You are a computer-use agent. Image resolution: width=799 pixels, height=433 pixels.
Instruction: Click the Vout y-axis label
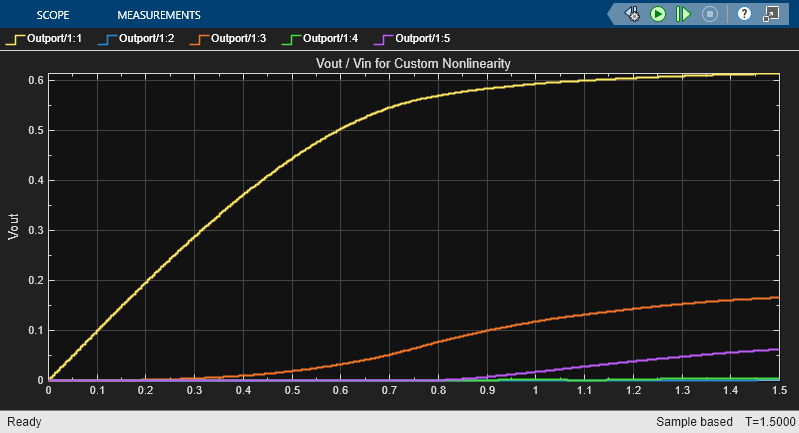point(13,227)
